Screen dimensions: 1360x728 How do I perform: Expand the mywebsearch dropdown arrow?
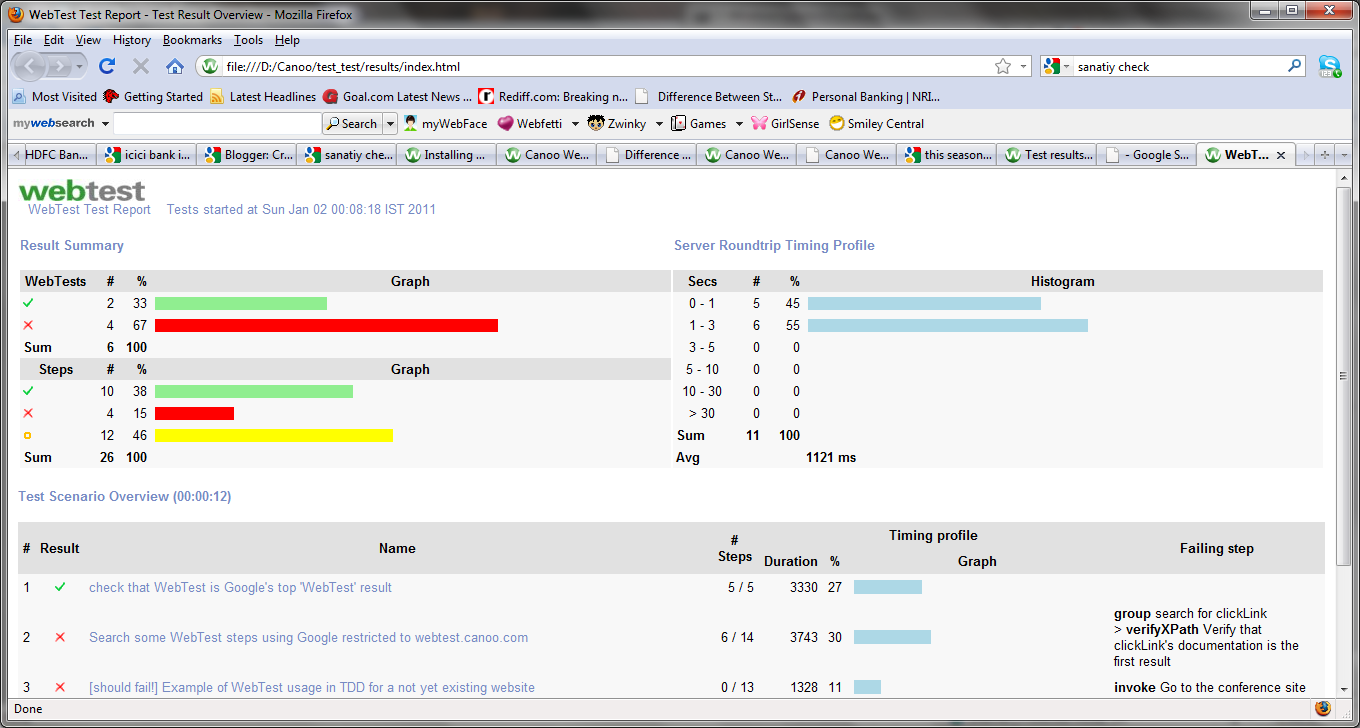coord(103,124)
